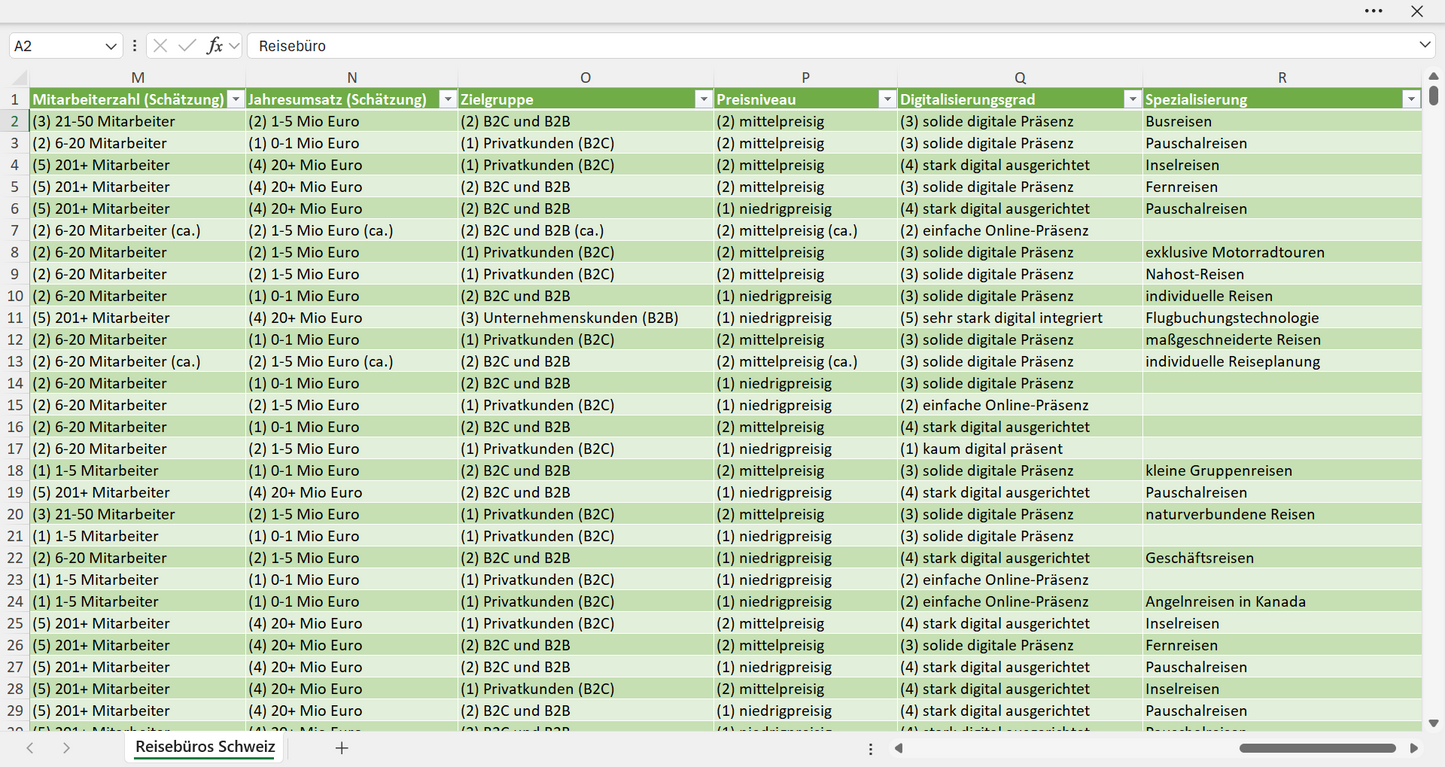
Task: Add a new sheet with the plus icon
Action: pyautogui.click(x=342, y=748)
